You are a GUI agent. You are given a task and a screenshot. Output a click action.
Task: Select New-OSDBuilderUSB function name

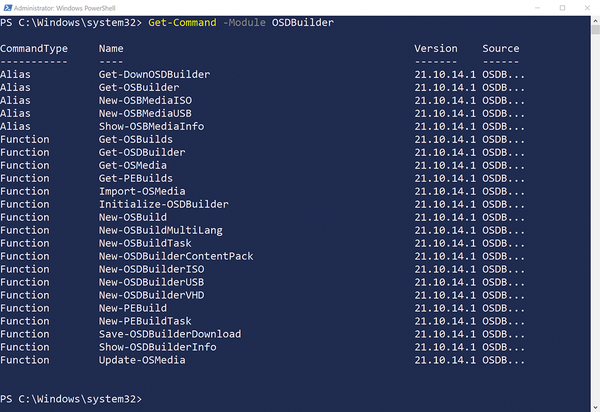pyautogui.click(x=152, y=282)
